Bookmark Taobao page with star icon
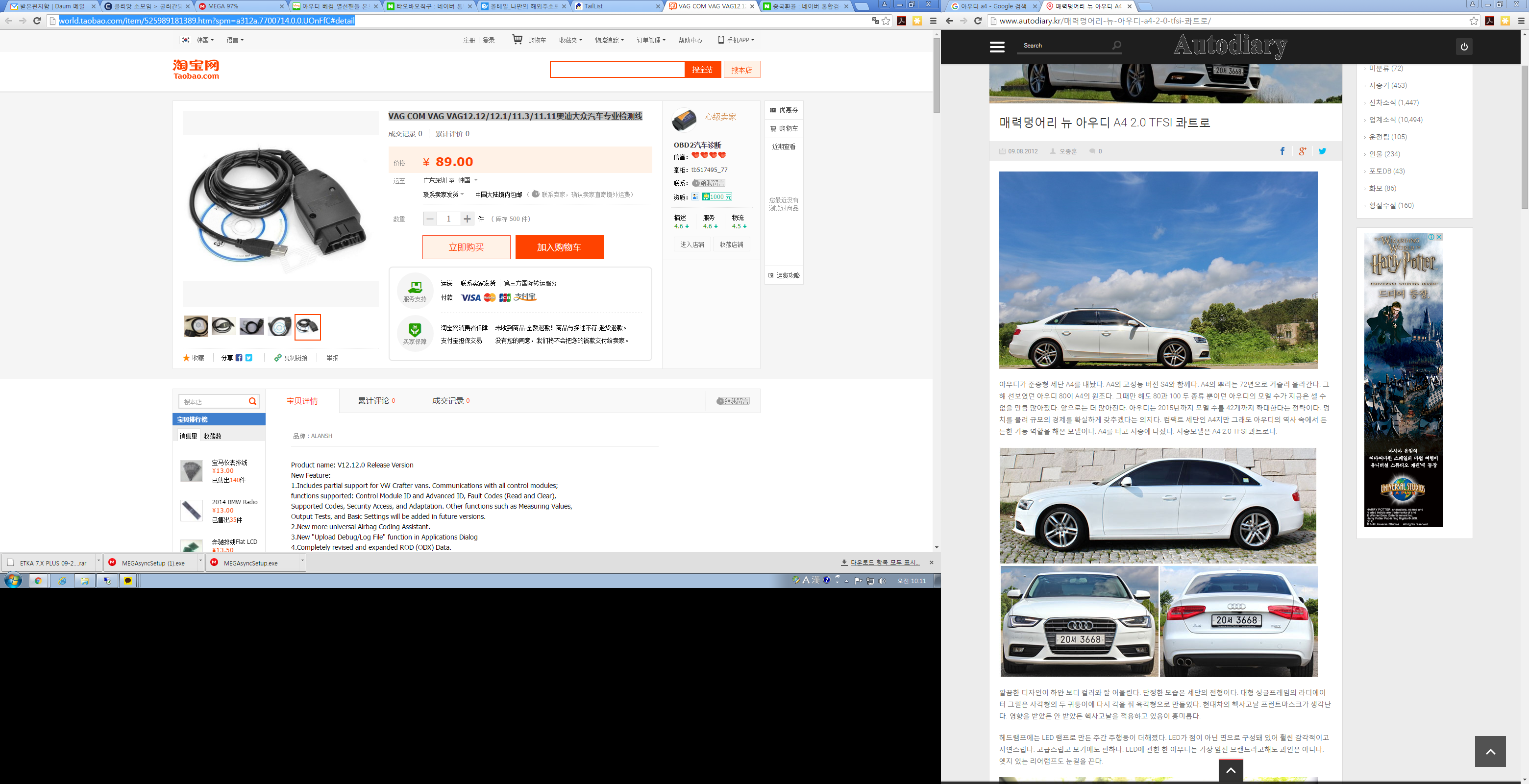1529x784 pixels. pyautogui.click(x=886, y=21)
